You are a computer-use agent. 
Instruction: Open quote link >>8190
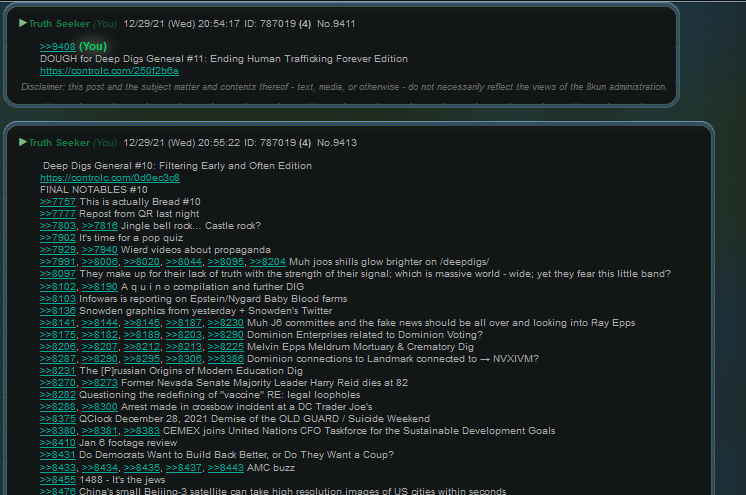[x=99, y=287]
